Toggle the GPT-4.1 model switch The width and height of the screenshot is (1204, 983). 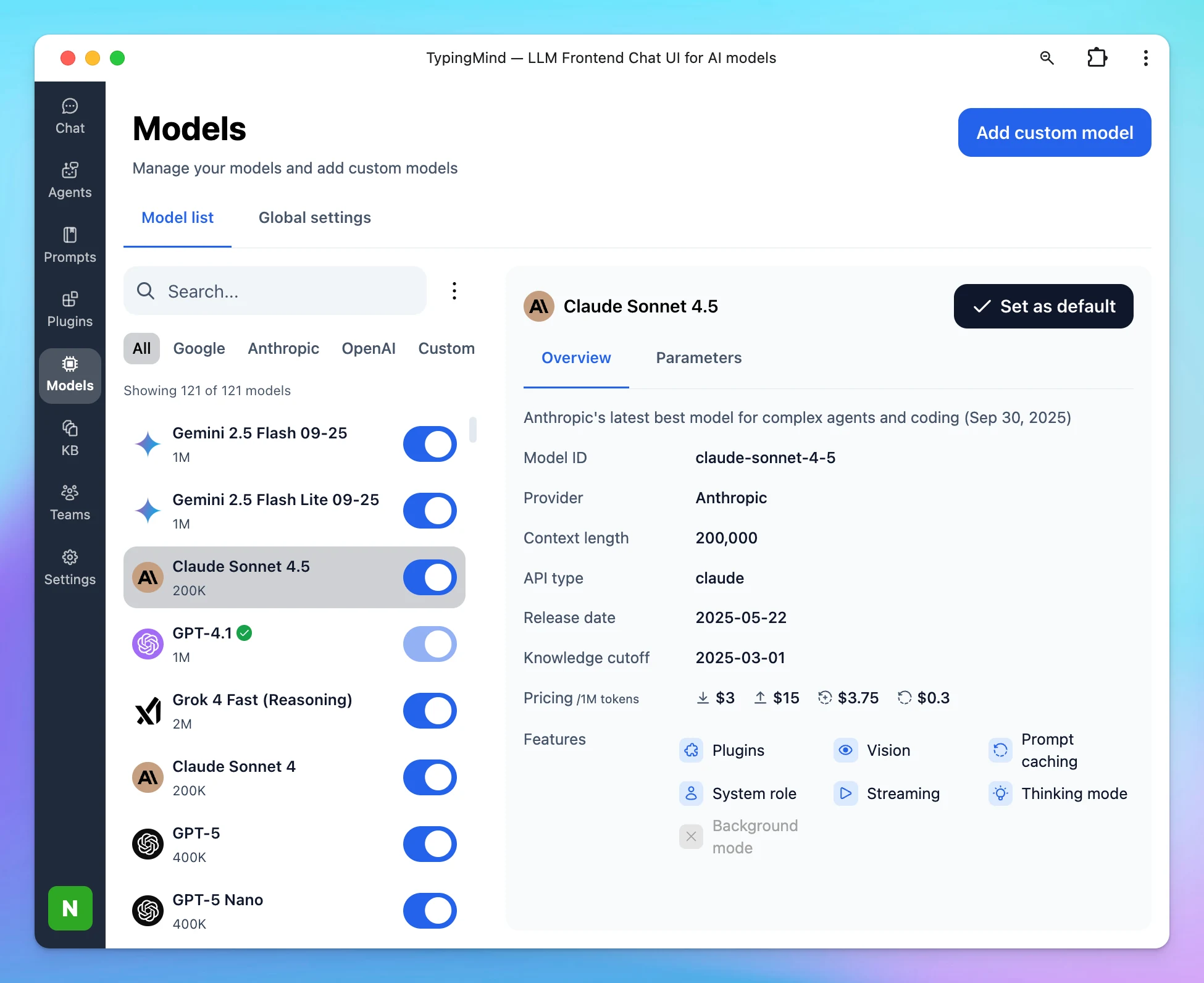click(430, 644)
